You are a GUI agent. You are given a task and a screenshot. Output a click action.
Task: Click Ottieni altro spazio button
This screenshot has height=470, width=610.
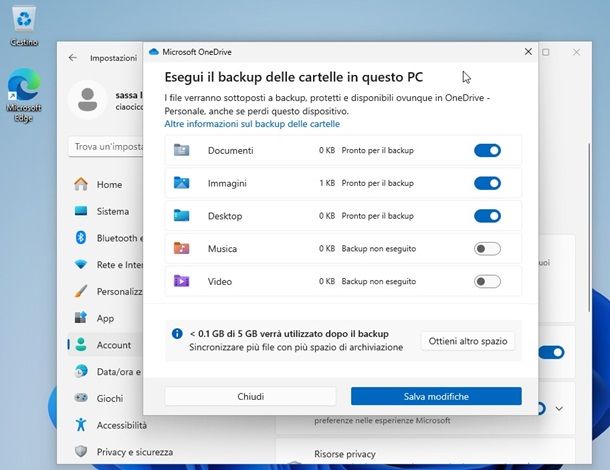tap(468, 341)
